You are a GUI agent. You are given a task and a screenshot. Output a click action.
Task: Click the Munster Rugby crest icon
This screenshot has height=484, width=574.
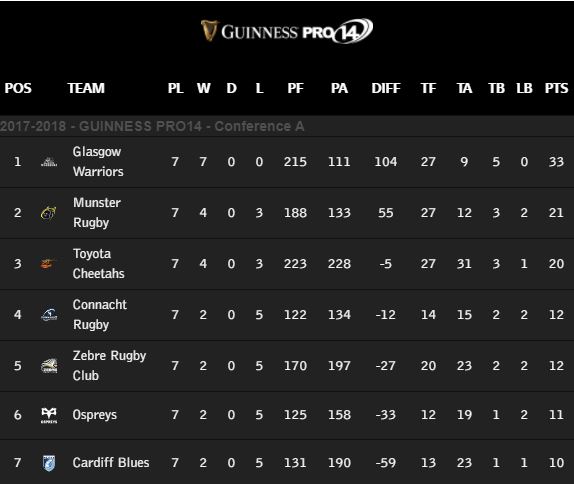click(x=49, y=213)
